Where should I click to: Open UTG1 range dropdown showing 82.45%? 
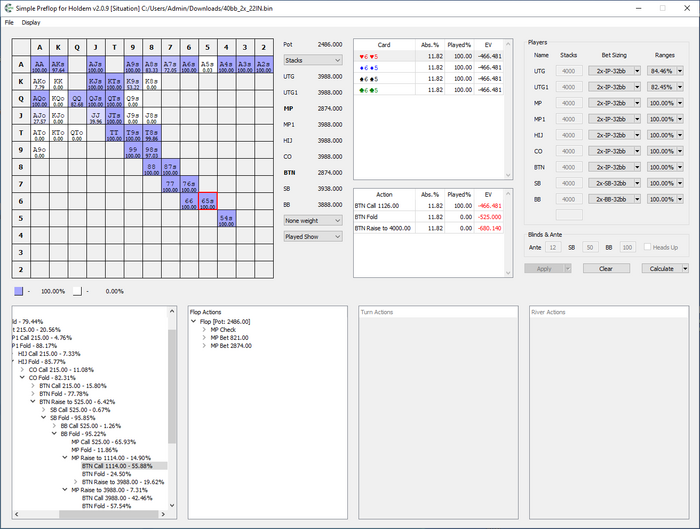tap(665, 87)
